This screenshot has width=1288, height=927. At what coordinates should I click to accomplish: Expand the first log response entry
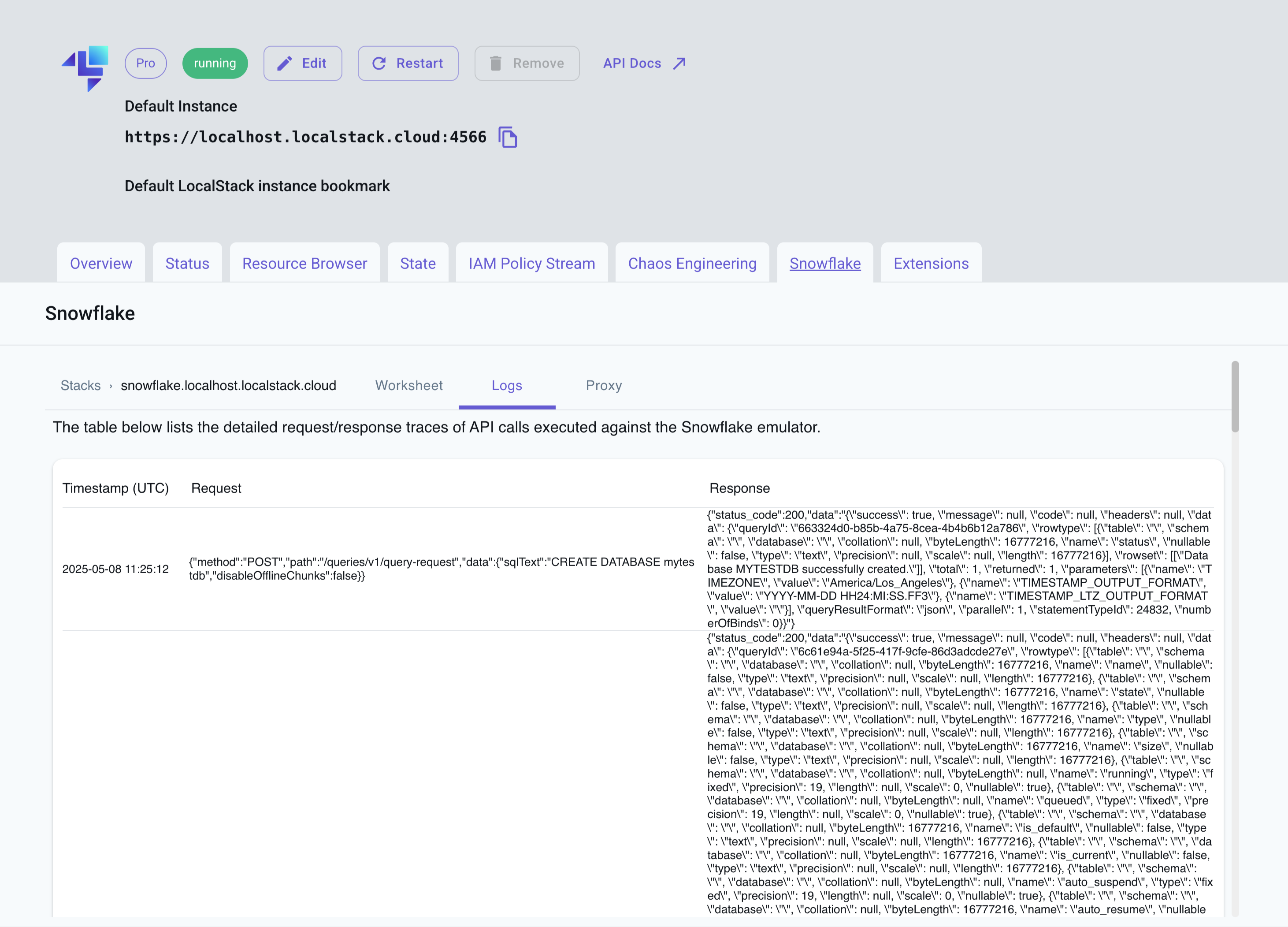(960, 568)
